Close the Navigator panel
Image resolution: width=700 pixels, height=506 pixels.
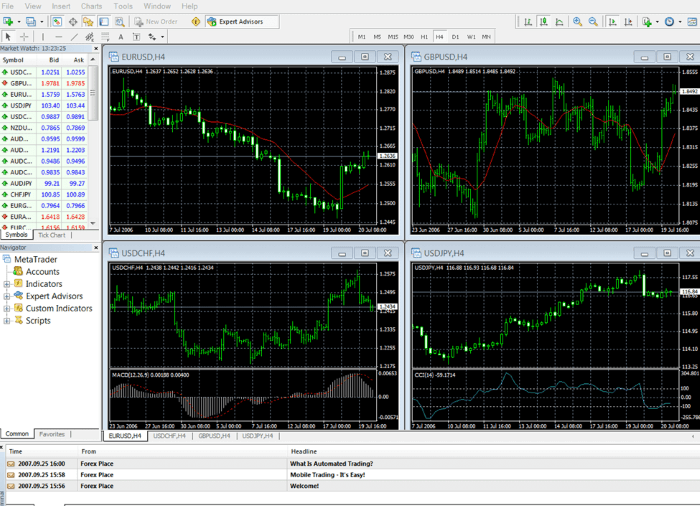[96, 247]
